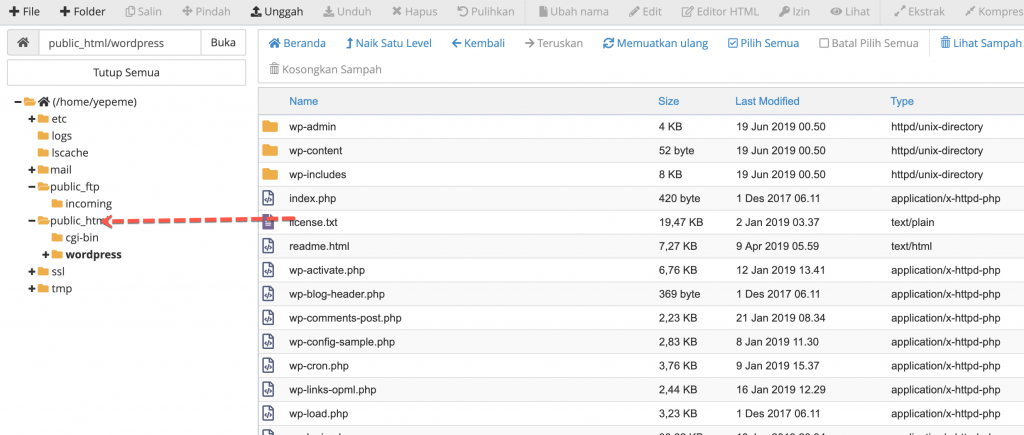
Task: Click the Batal Pilih Semua checkbox
Action: pos(824,44)
